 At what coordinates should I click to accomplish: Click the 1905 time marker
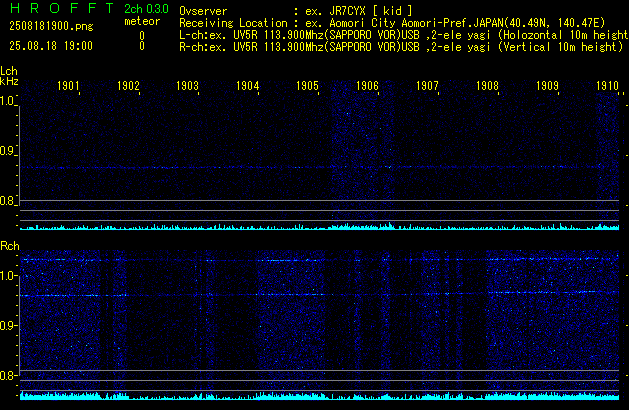pos(307,86)
